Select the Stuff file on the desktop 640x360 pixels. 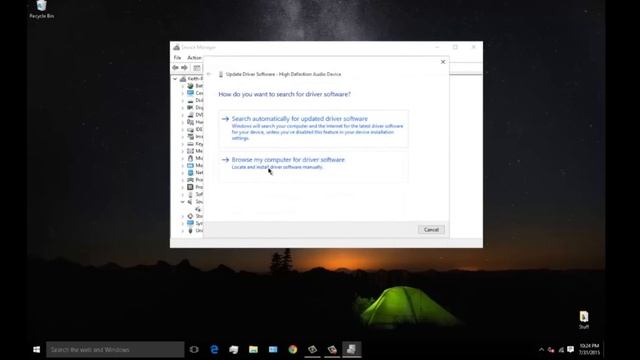point(584,320)
